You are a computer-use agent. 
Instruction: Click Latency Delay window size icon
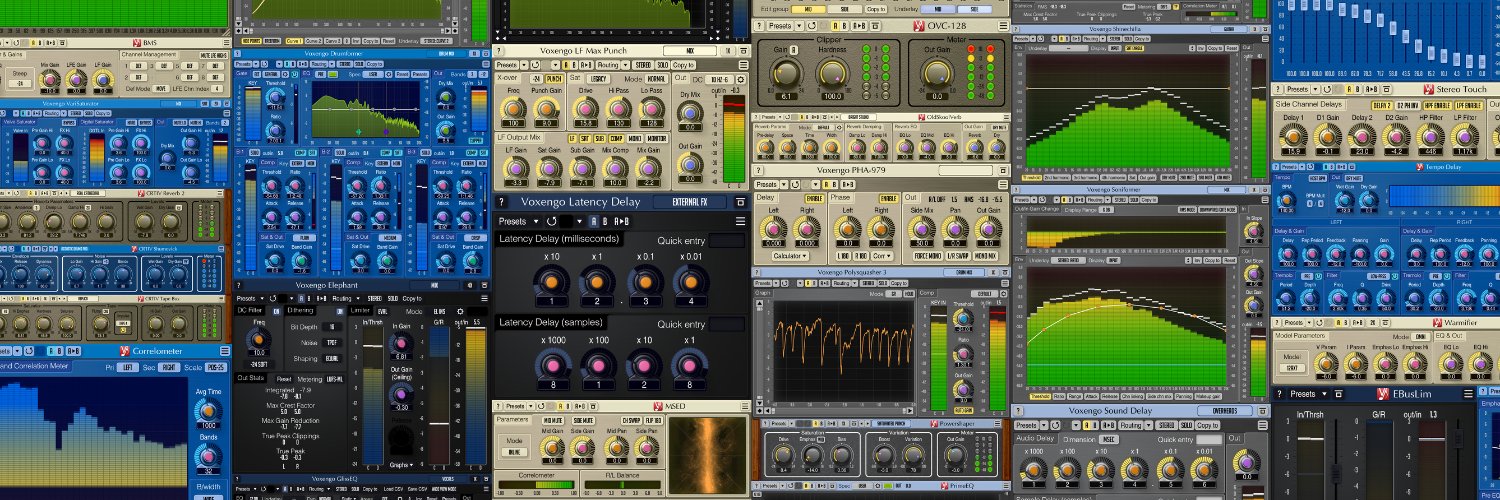tap(740, 202)
